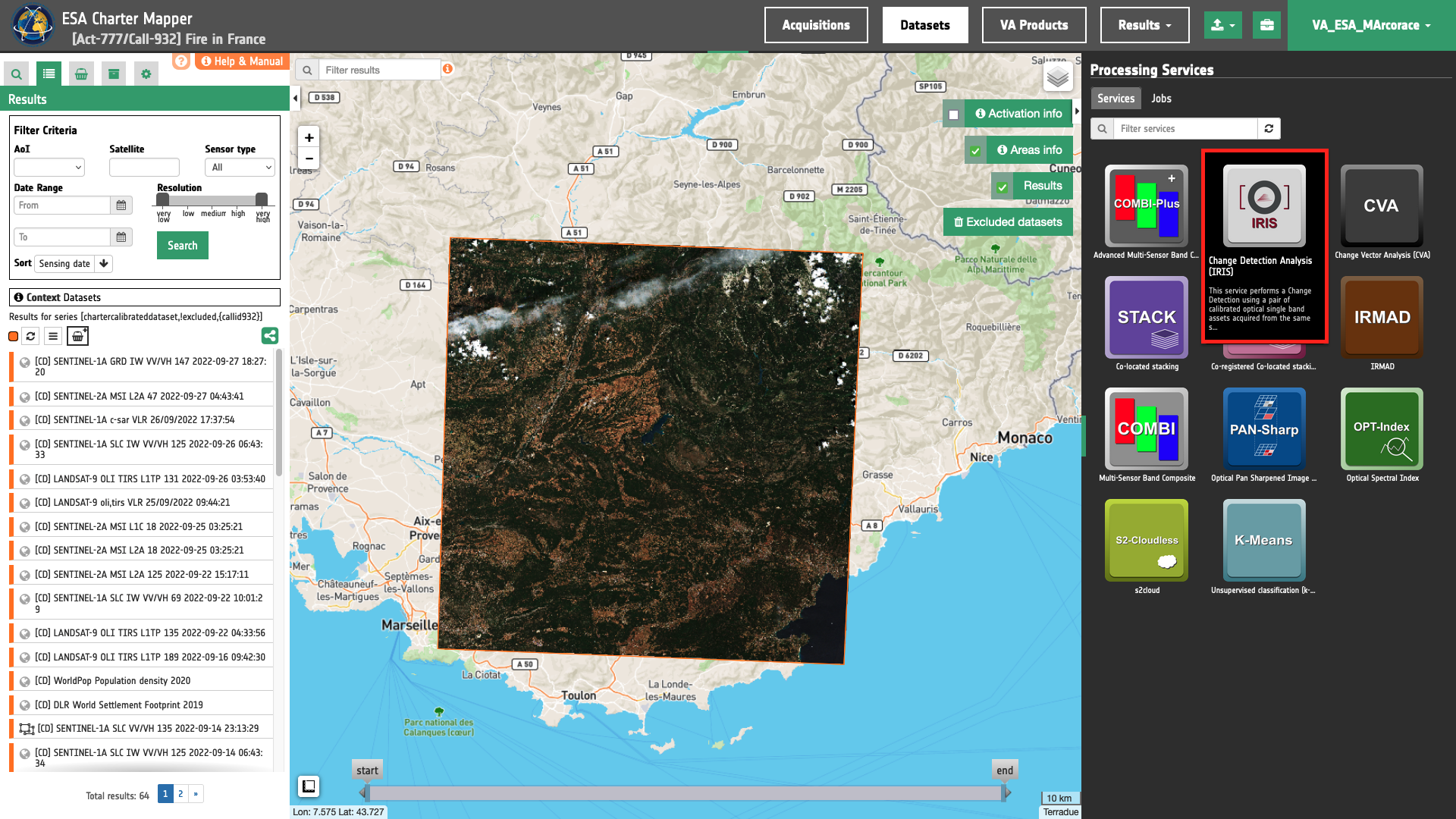Open the Sensor type dropdown

[x=240, y=168]
